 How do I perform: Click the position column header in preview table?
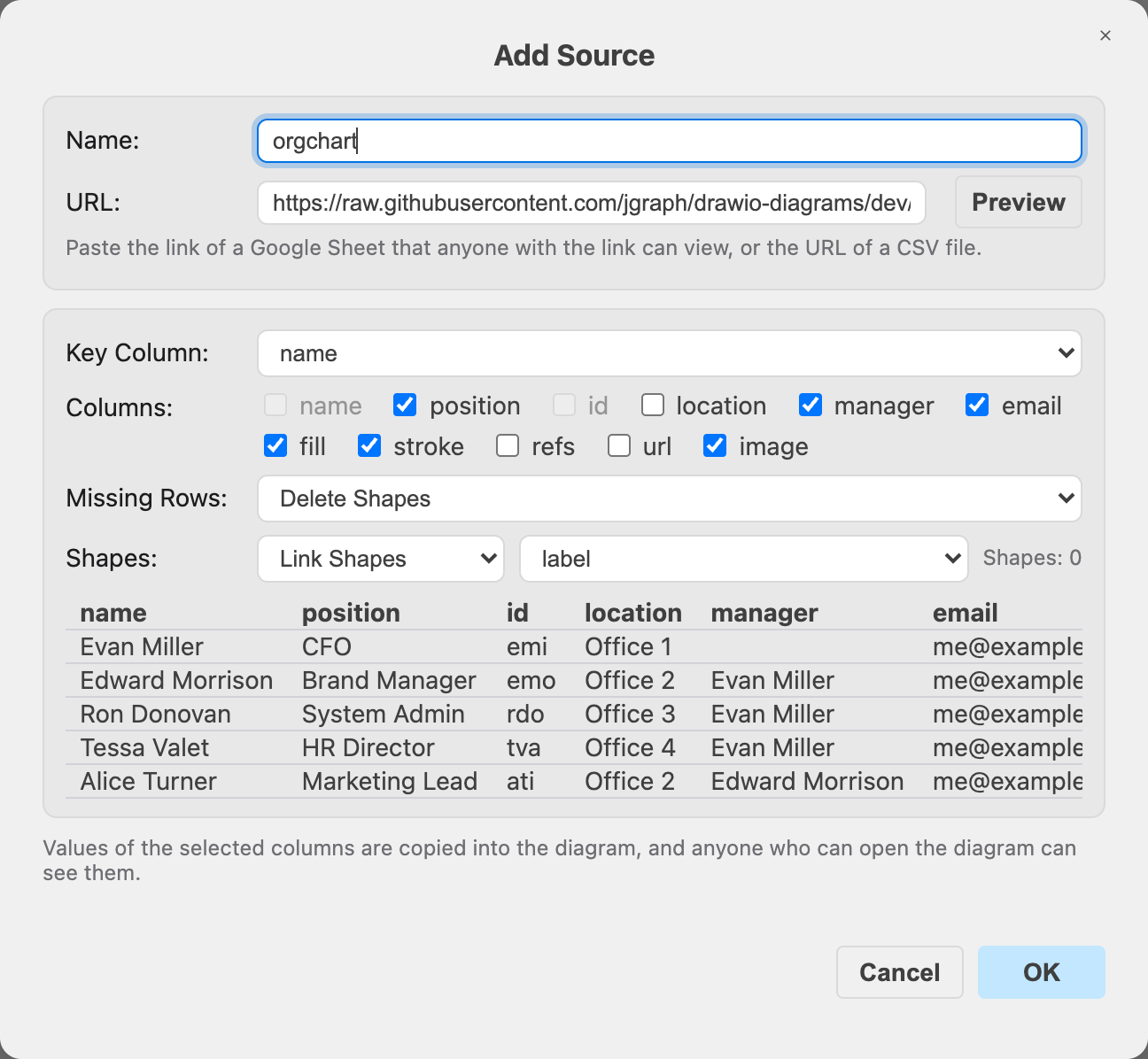click(x=351, y=613)
